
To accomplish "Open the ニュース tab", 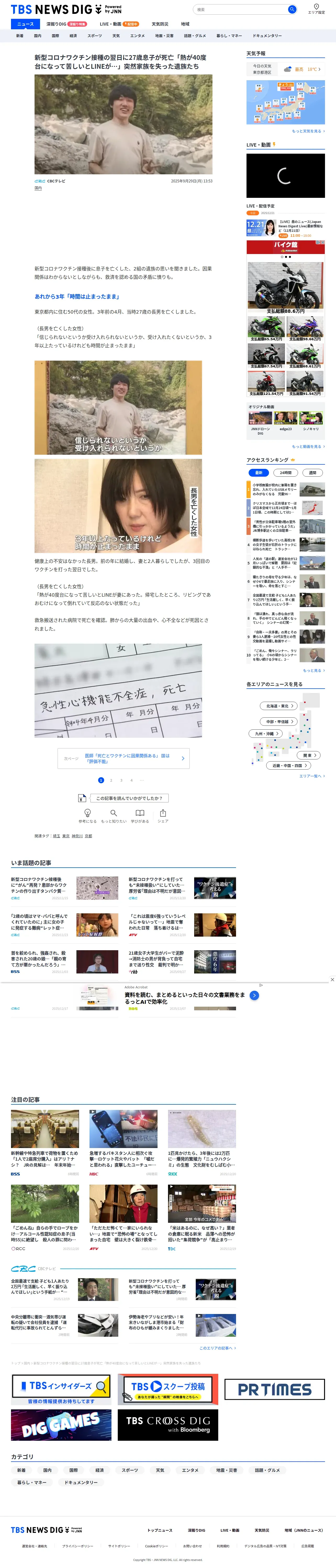I will [26, 24].
